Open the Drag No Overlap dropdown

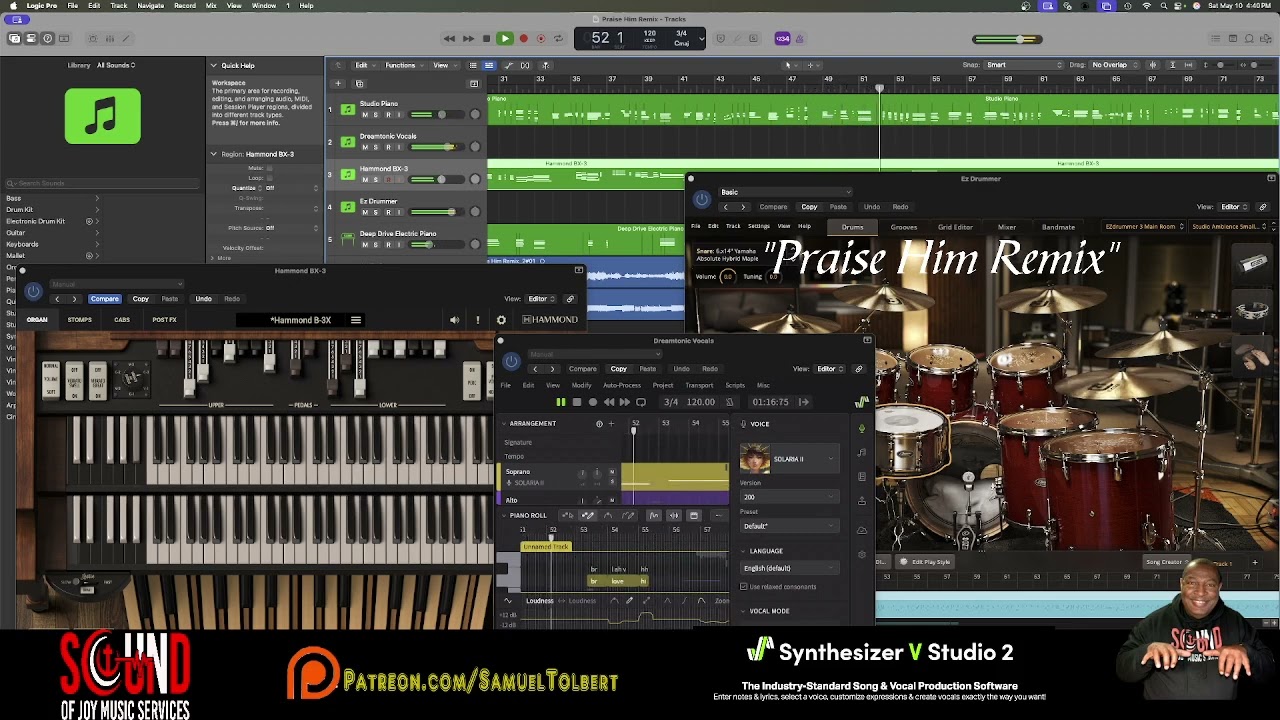(1116, 65)
